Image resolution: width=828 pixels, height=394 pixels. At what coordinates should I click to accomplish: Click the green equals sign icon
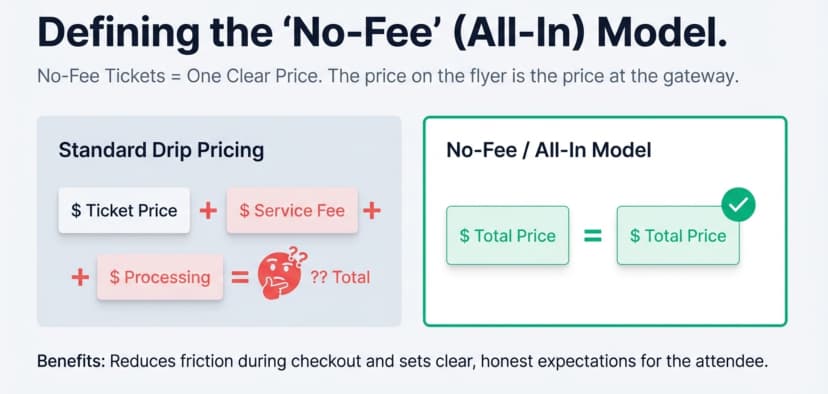click(592, 236)
